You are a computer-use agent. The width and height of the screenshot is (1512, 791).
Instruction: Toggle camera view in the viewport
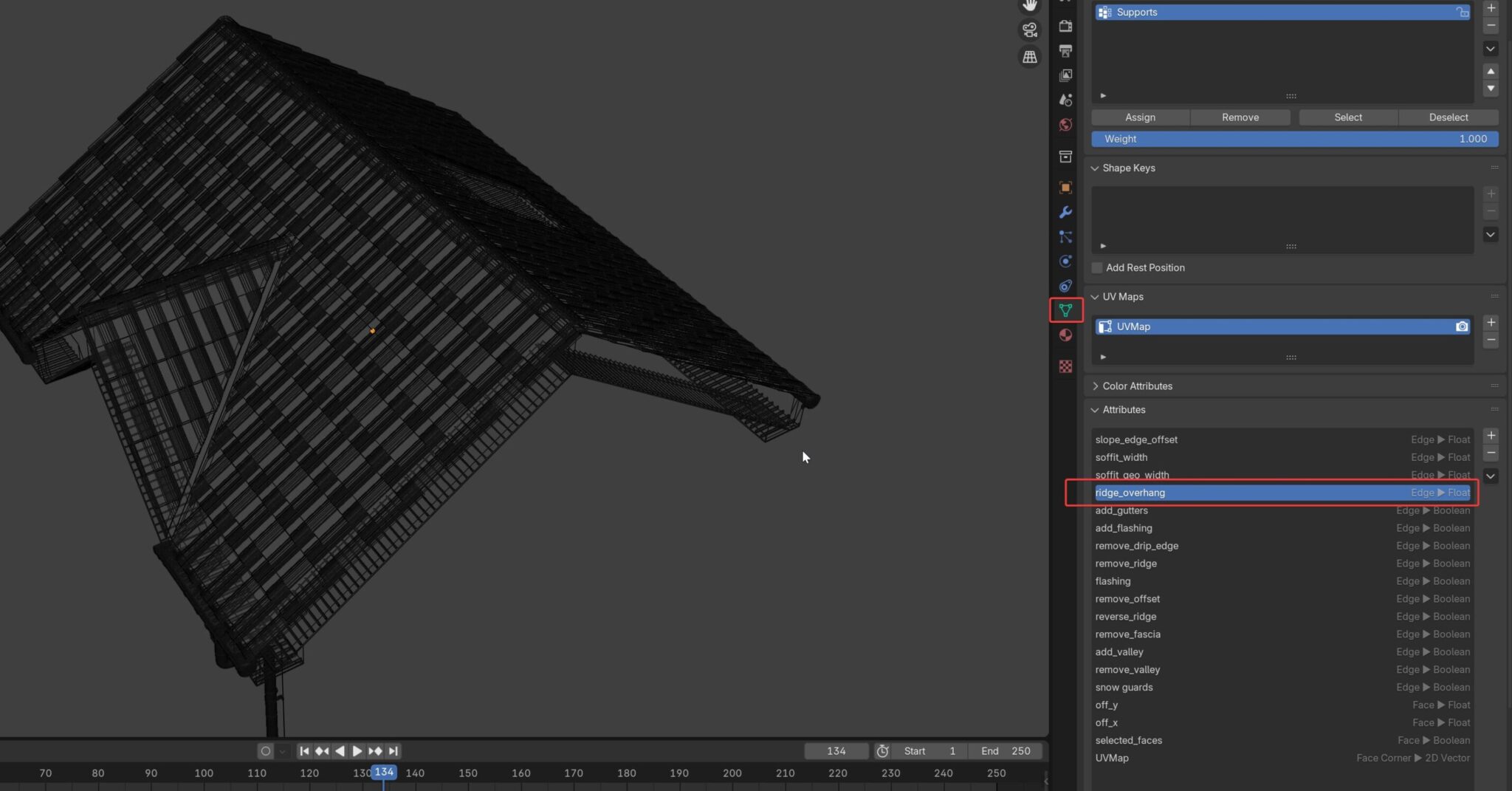tap(1029, 30)
